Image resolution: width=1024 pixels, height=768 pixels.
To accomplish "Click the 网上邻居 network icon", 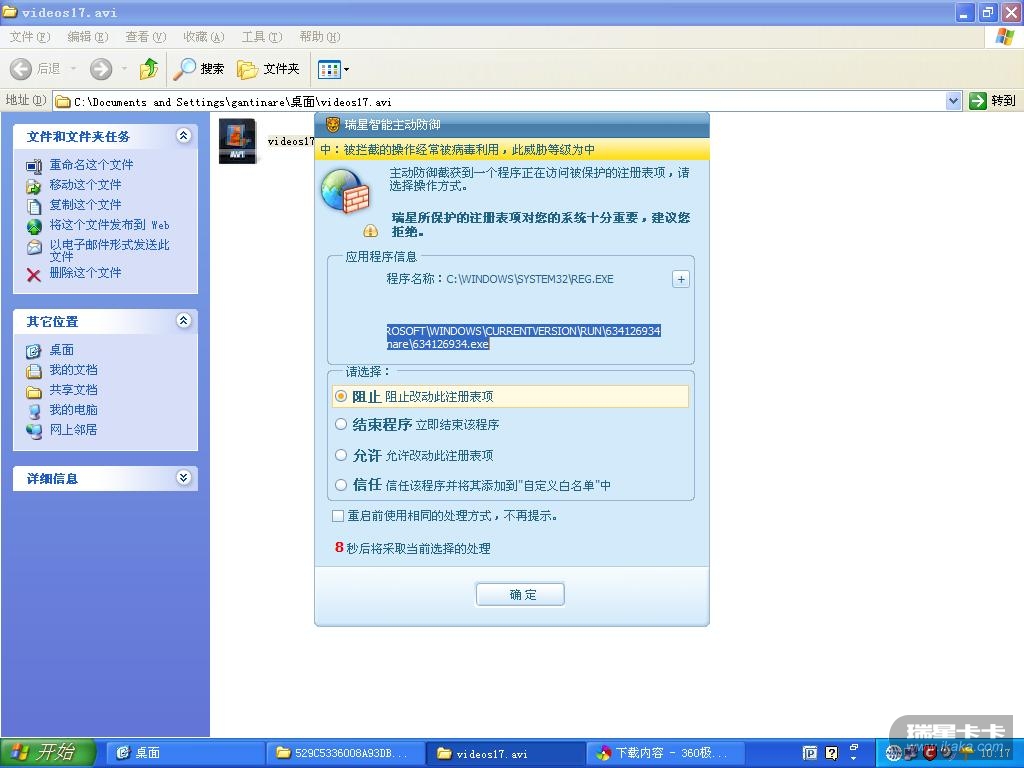I will pyautogui.click(x=34, y=431).
